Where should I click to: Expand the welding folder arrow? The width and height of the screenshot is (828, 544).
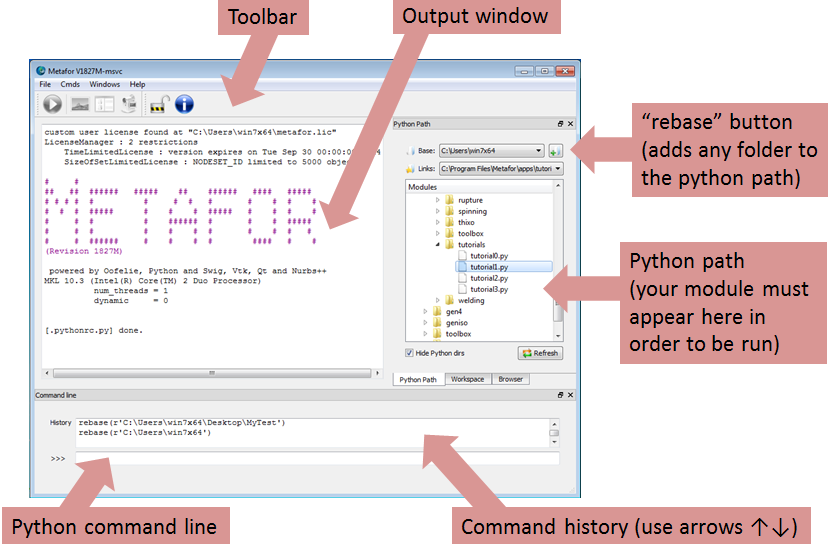437,300
